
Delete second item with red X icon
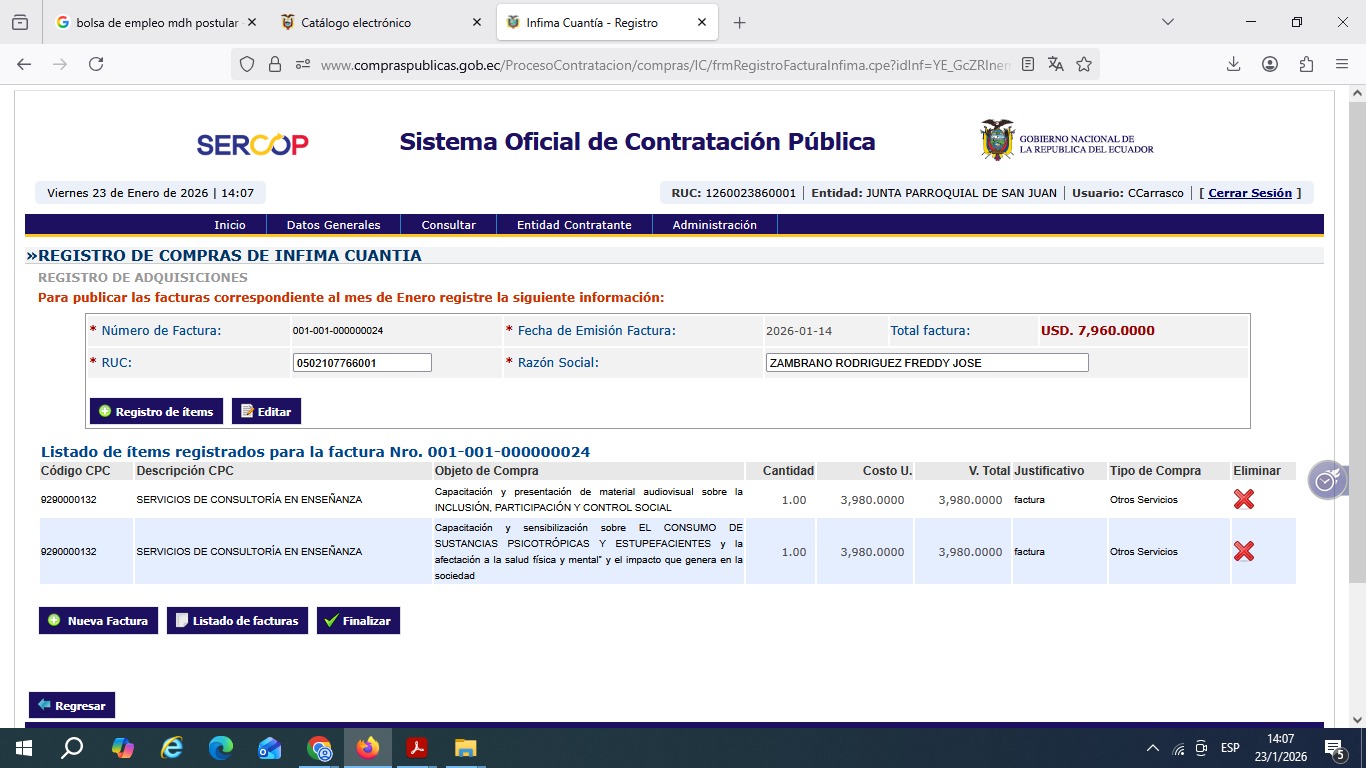[x=1243, y=551]
